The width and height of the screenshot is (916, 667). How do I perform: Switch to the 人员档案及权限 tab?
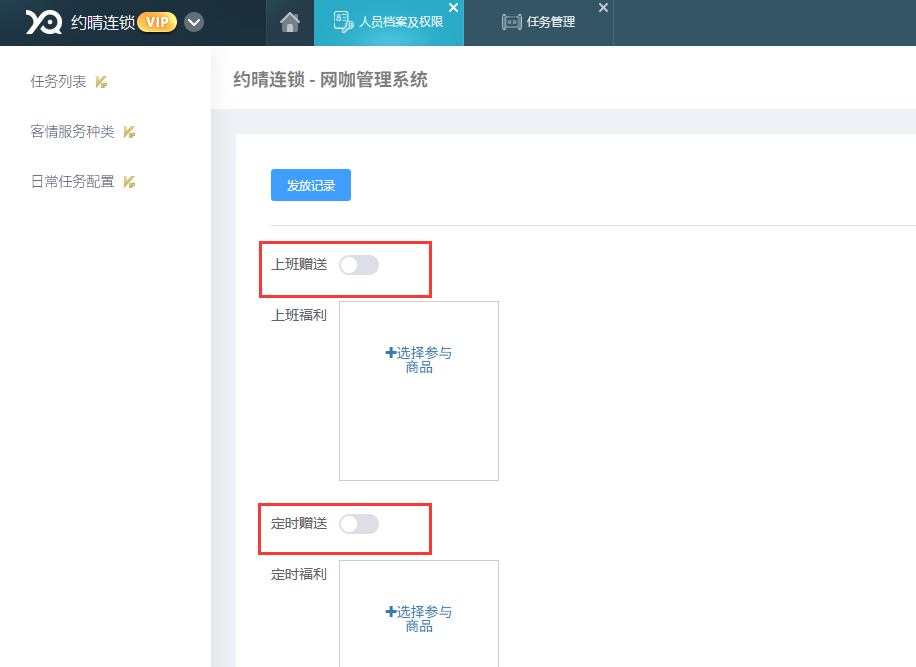pos(388,22)
